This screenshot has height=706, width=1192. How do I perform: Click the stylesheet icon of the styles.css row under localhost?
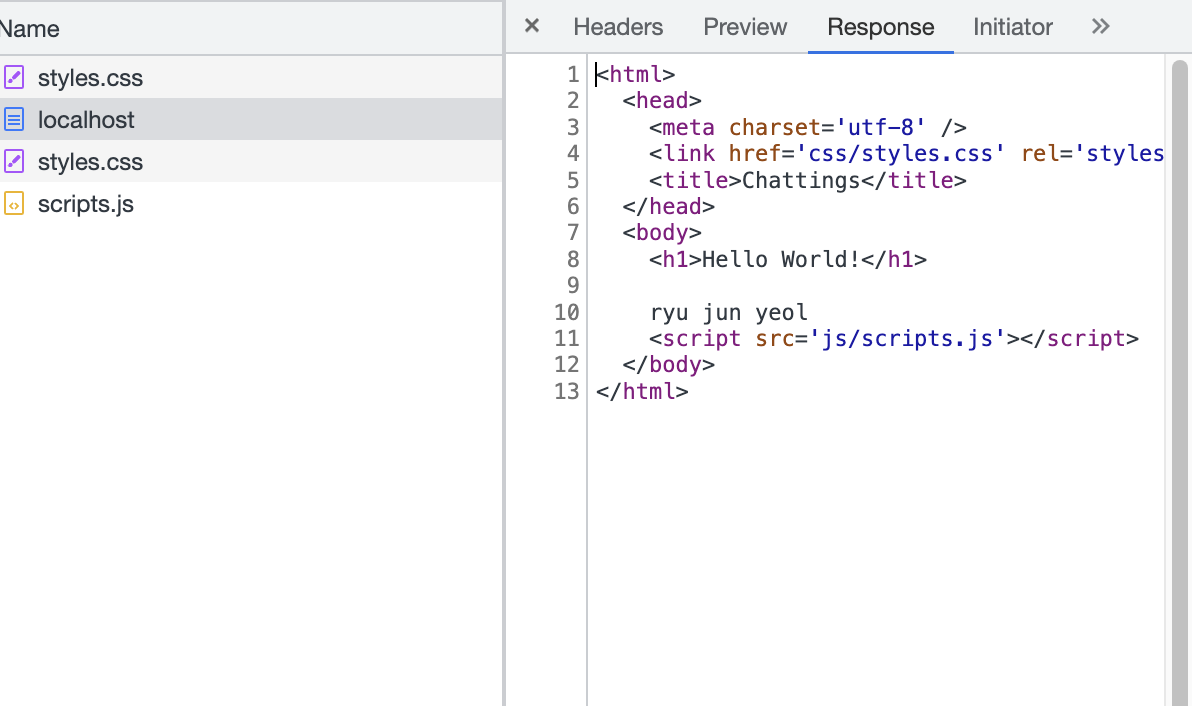coord(14,162)
